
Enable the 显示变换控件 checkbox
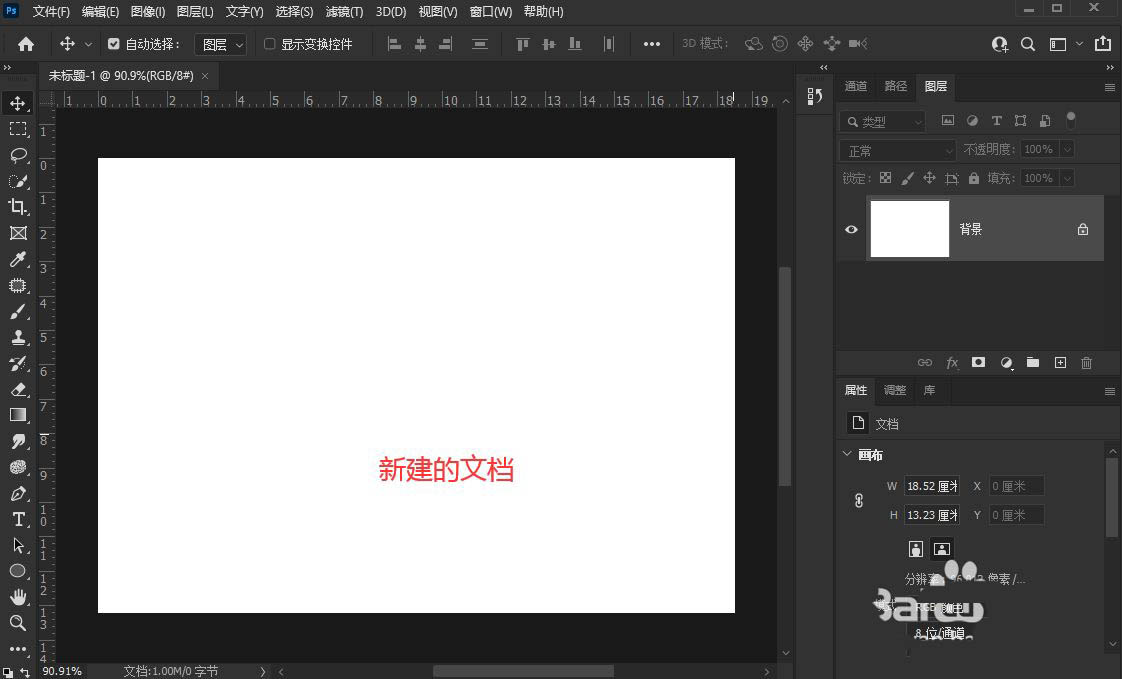269,43
